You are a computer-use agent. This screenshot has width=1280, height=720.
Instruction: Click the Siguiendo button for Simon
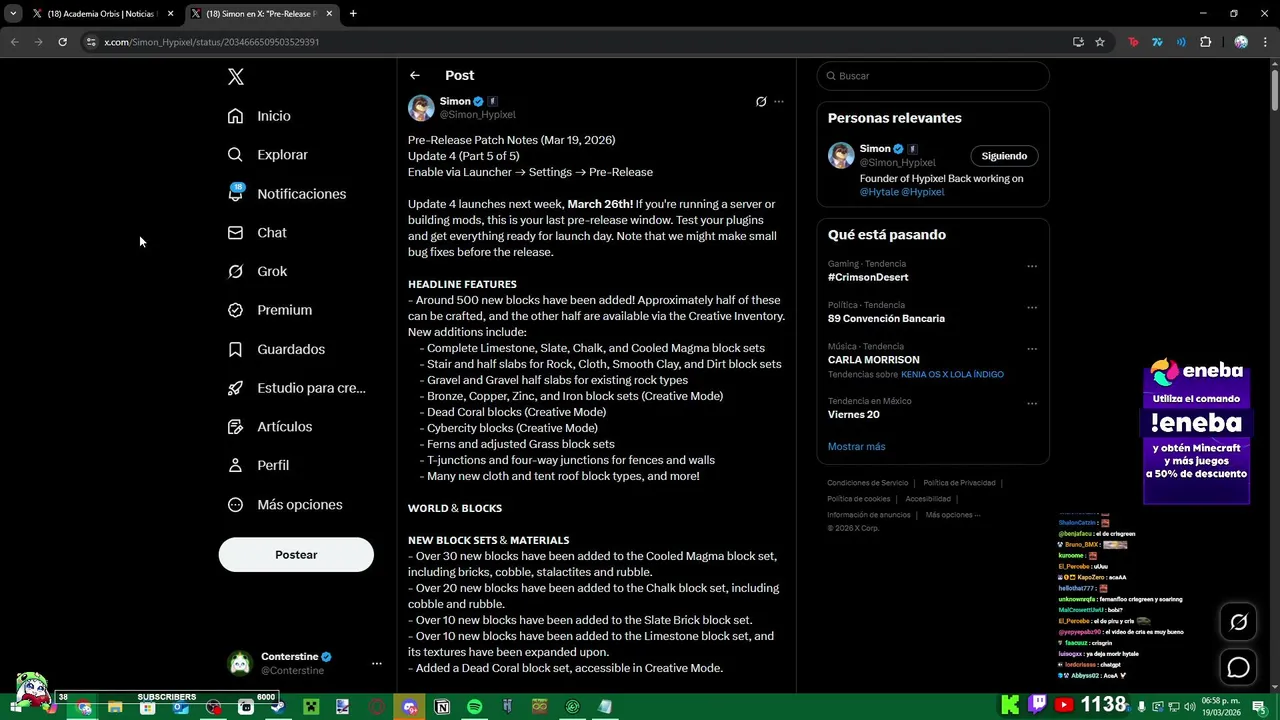click(x=1004, y=156)
